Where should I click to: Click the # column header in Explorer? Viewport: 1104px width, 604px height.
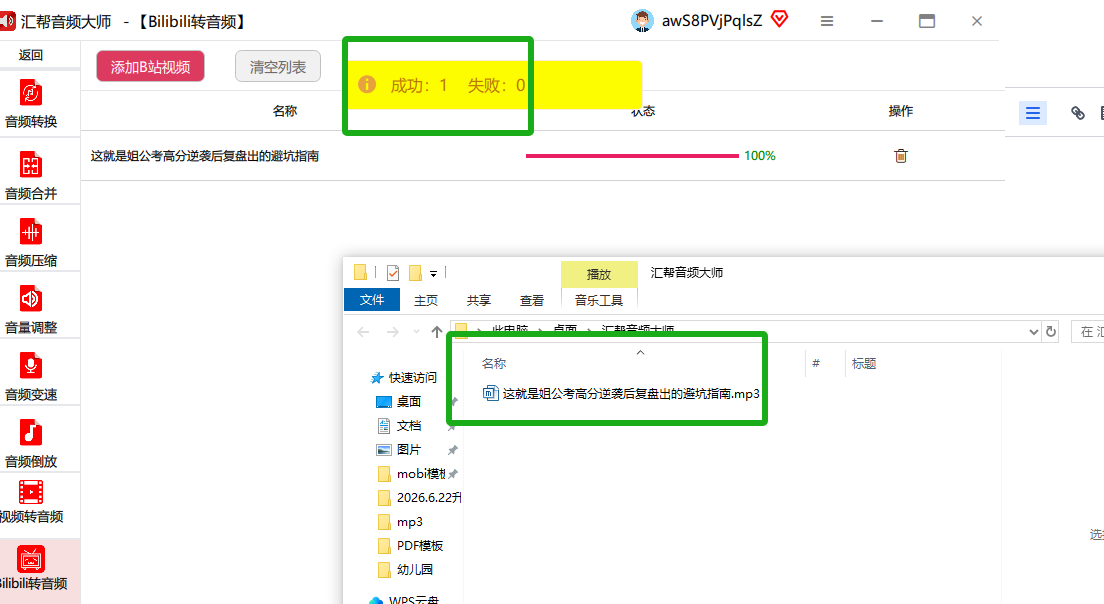point(816,363)
